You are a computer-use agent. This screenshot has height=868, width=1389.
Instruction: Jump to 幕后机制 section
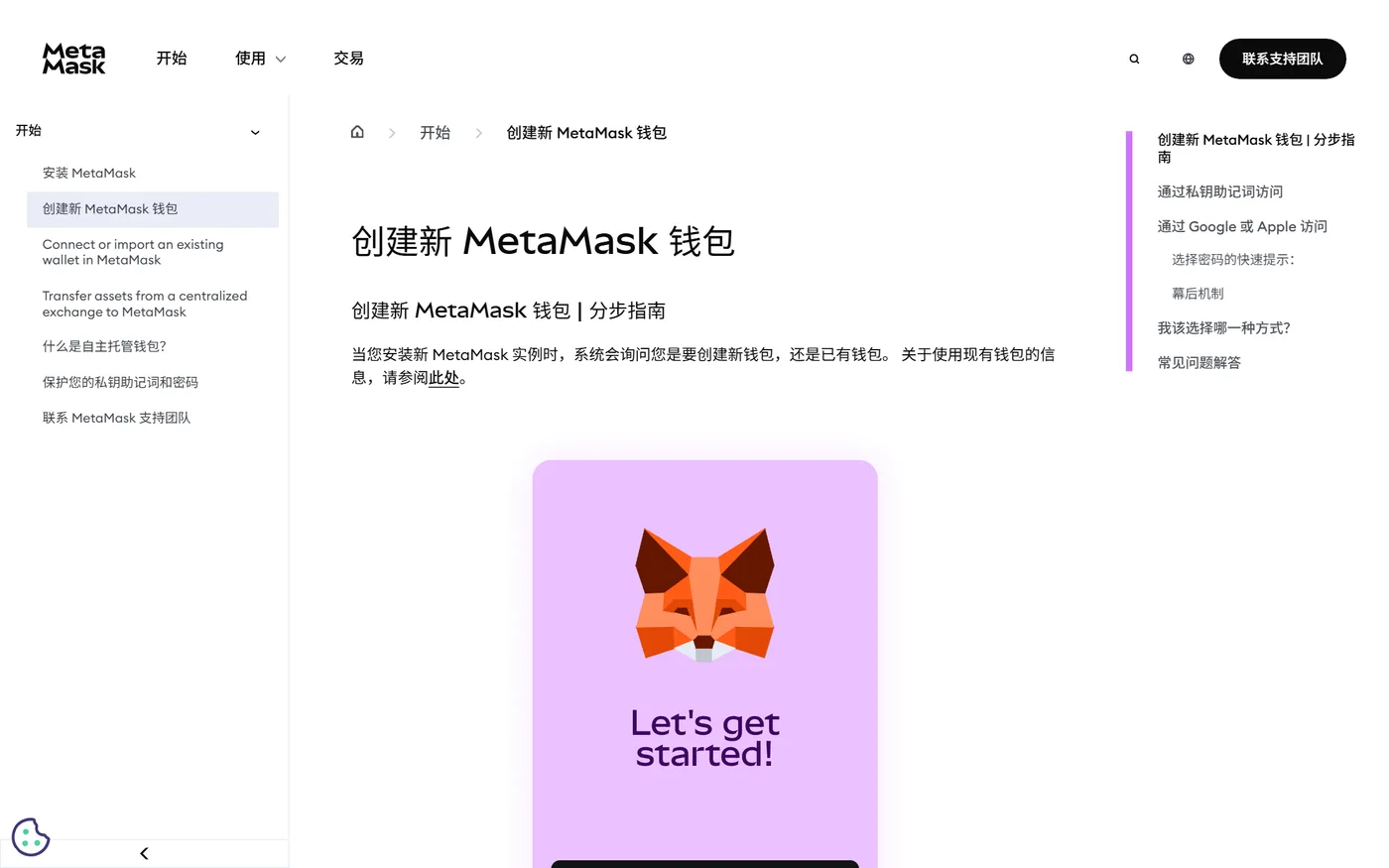(1198, 294)
